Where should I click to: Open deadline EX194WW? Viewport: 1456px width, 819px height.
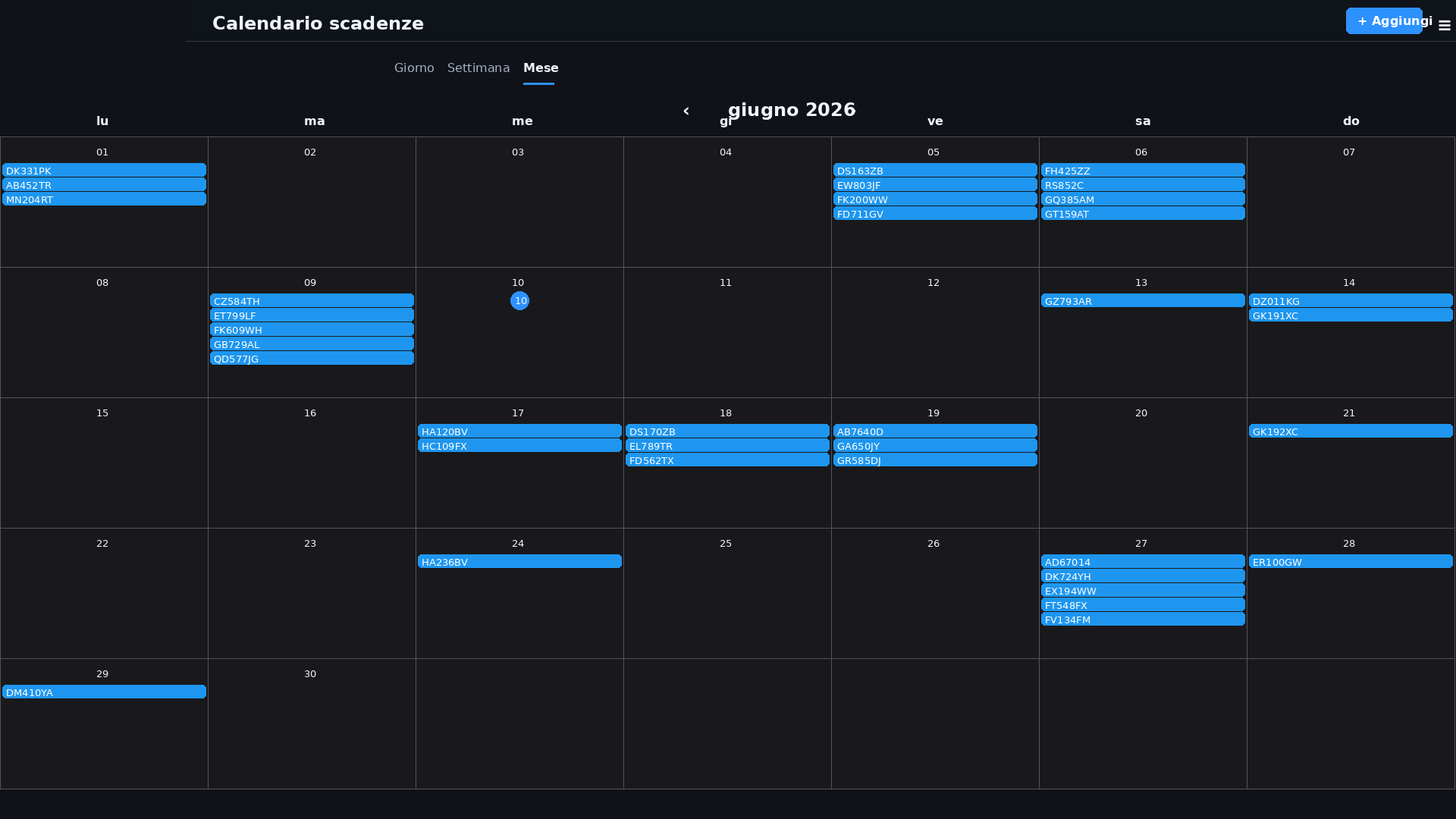[x=1143, y=591]
